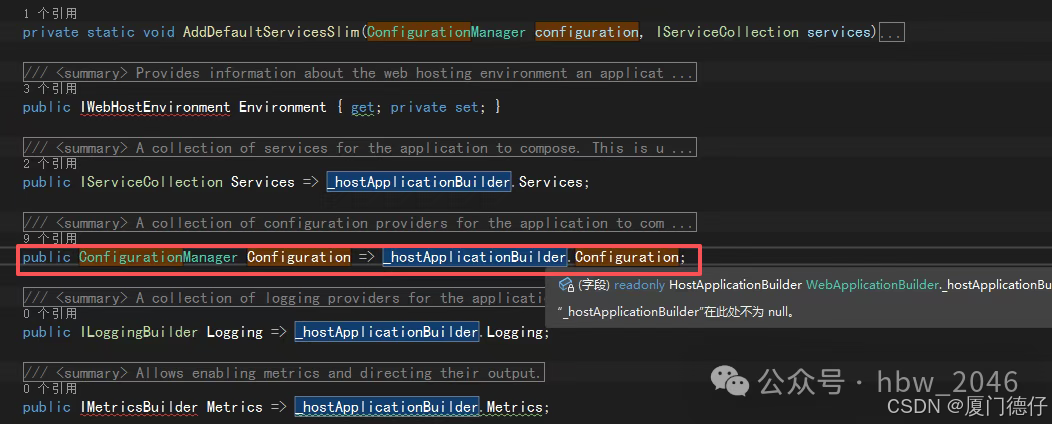Click _hostApplicationBuilder on the Configuration line
This screenshot has width=1052, height=424.
coord(475,258)
